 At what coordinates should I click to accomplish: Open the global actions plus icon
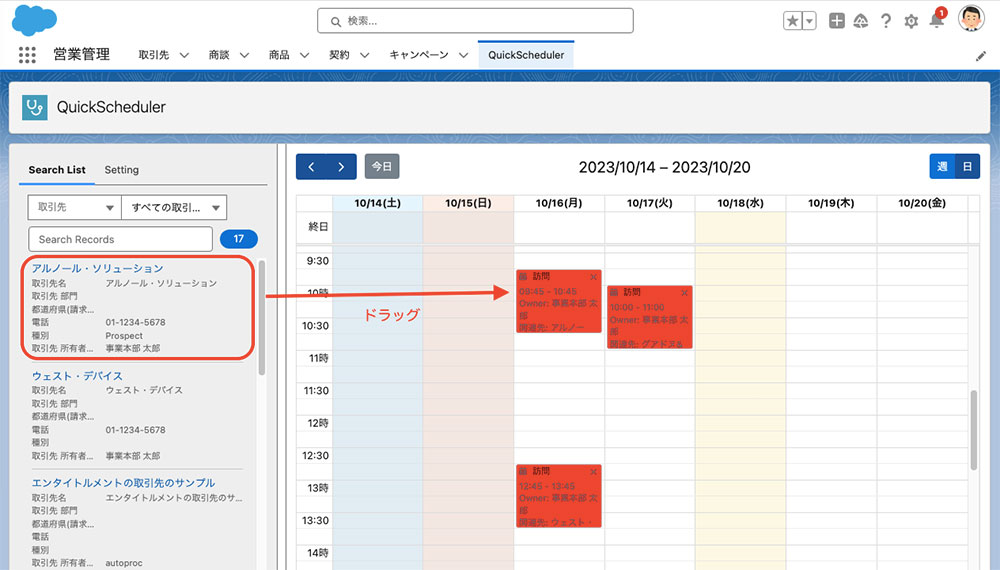pos(836,21)
